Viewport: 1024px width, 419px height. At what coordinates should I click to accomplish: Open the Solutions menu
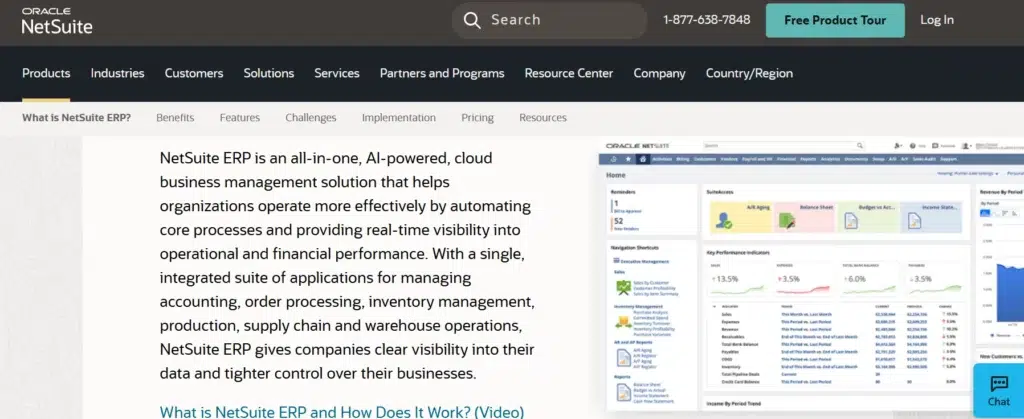(269, 73)
